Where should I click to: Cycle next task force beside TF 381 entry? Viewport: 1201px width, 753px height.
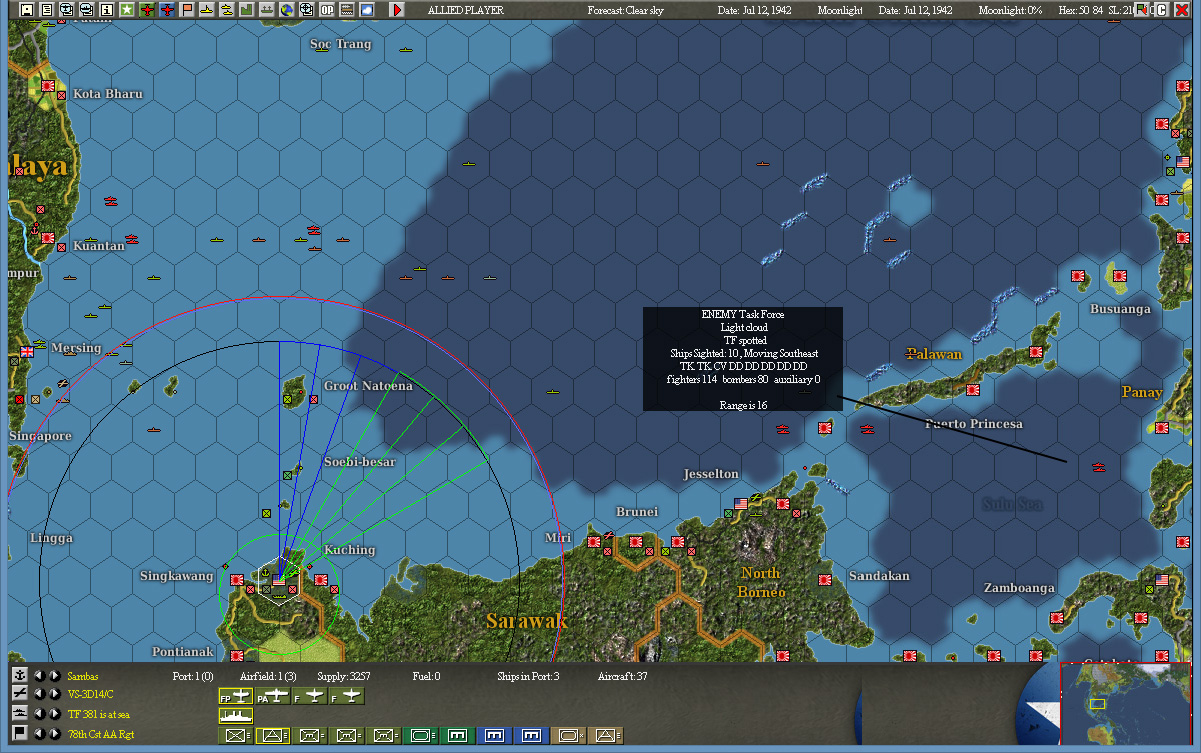(54, 714)
